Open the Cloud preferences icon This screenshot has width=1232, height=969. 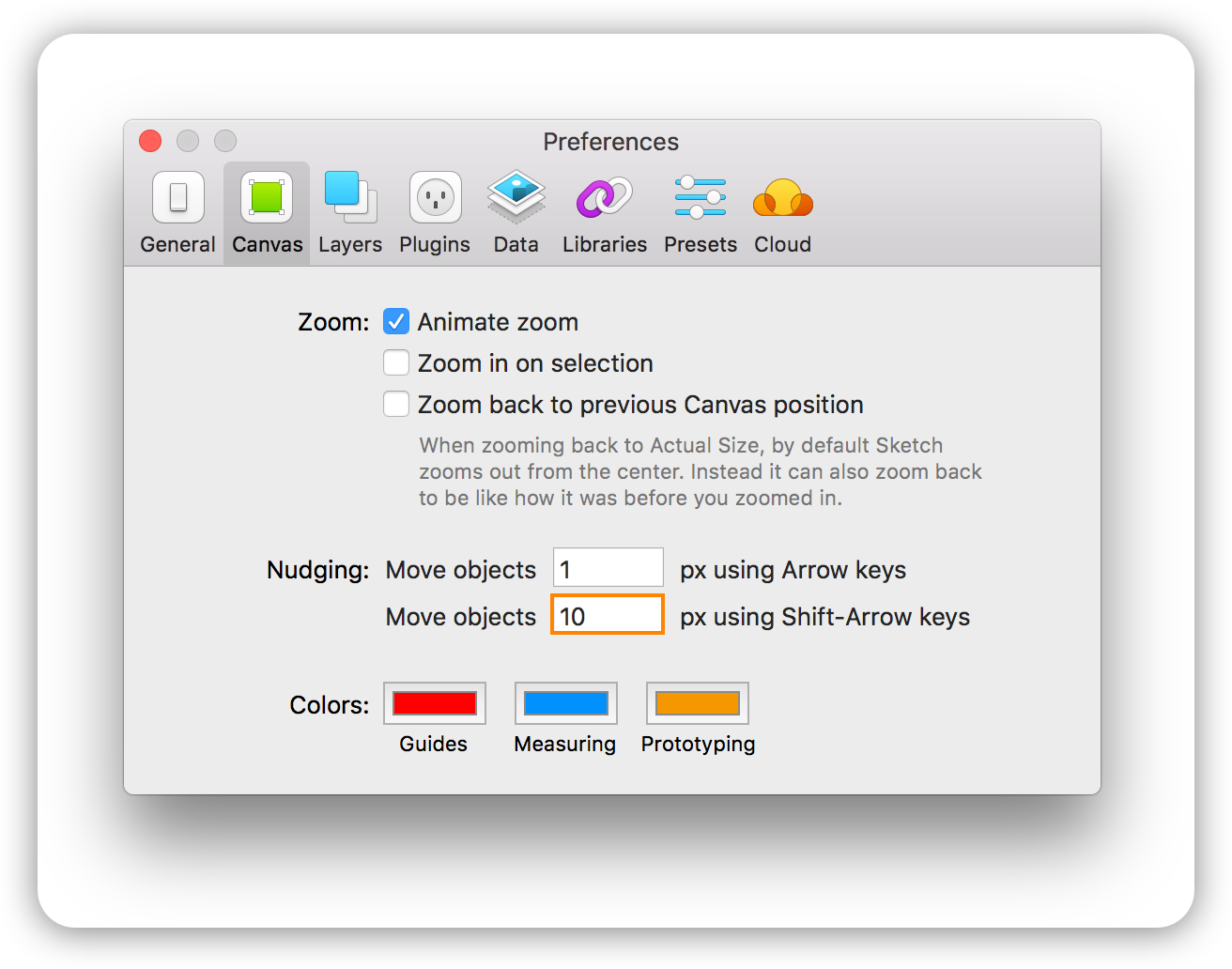click(782, 197)
